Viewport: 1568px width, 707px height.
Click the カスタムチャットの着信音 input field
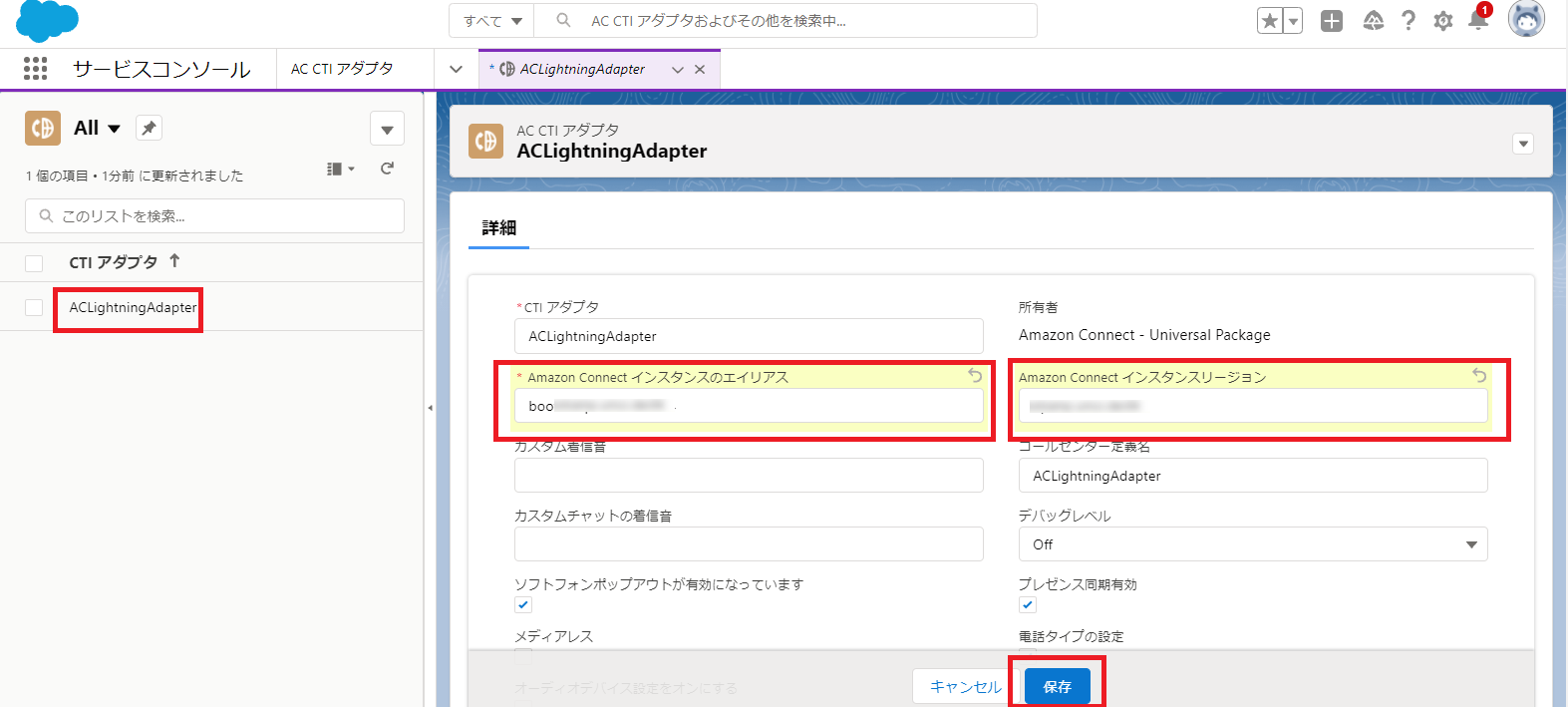coord(749,544)
